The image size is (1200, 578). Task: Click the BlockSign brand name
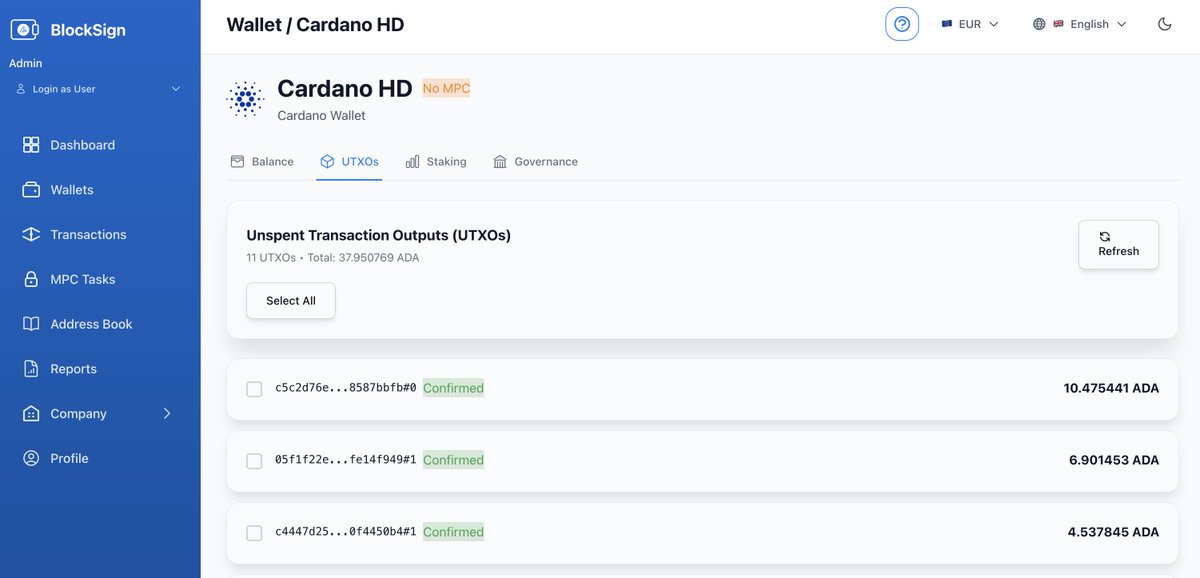tap(88, 30)
